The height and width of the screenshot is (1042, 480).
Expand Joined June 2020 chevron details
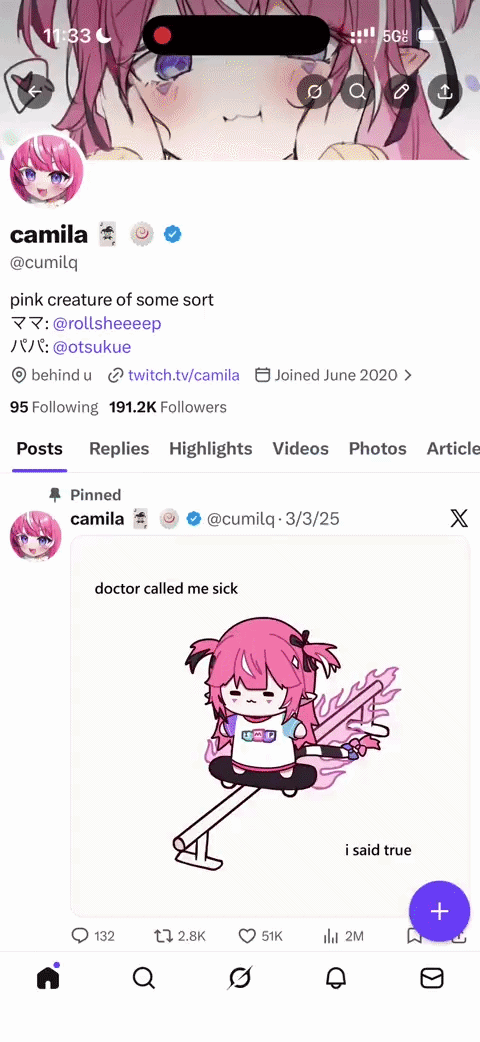pos(408,375)
